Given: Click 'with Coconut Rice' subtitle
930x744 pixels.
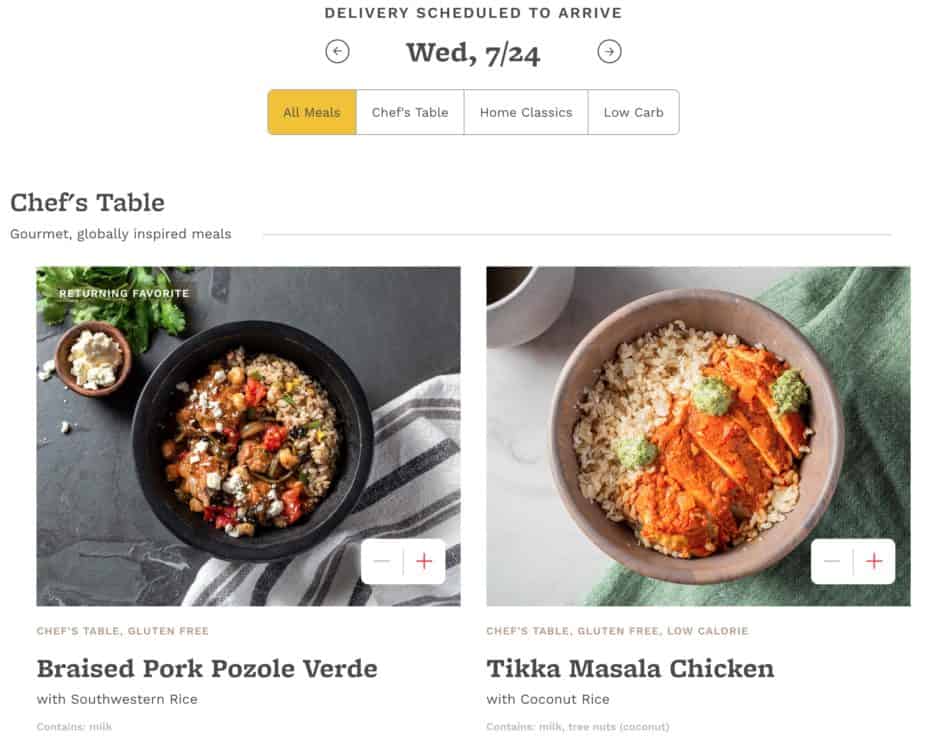Looking at the screenshot, I should click(x=548, y=699).
